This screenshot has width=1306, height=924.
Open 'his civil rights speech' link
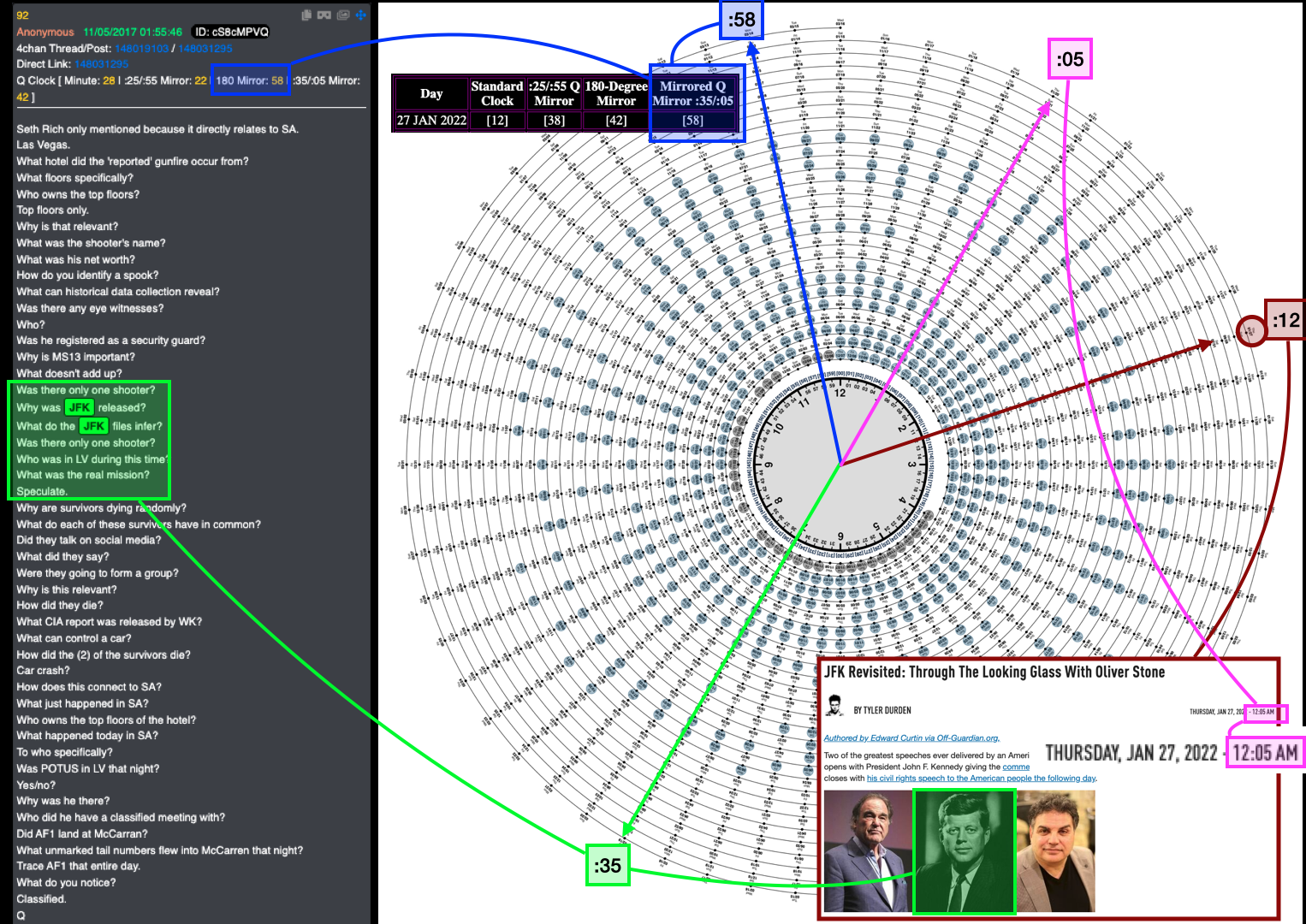(x=982, y=779)
